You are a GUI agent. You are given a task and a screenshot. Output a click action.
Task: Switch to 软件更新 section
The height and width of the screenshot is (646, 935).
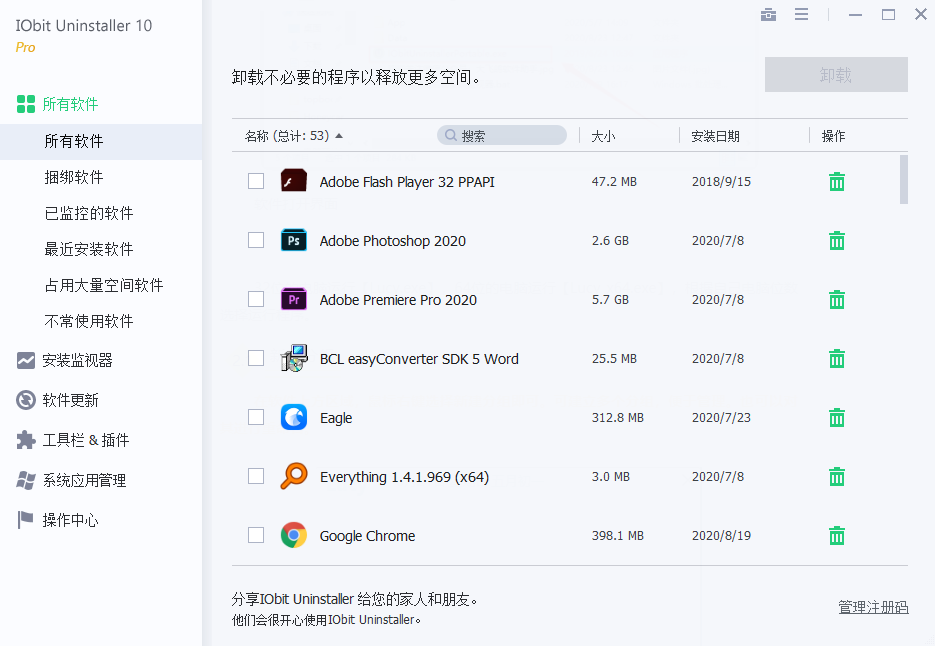(70, 400)
